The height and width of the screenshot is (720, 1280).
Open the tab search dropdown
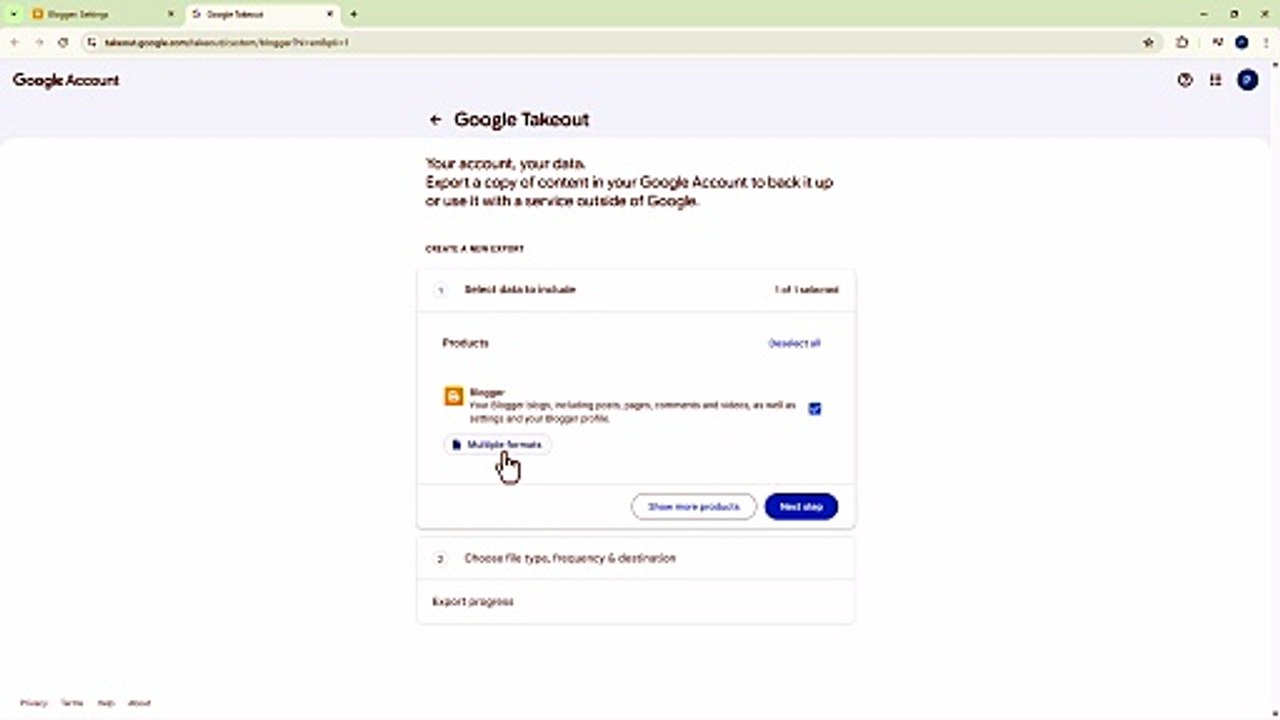pos(13,14)
